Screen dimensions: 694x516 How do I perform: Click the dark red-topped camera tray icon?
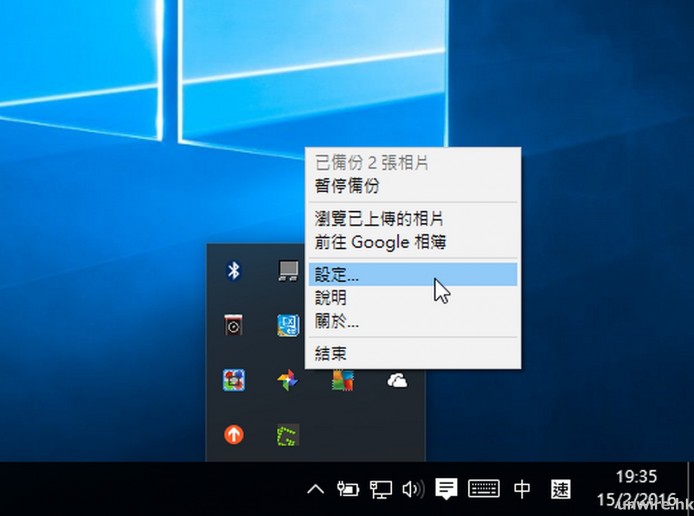coord(233,325)
